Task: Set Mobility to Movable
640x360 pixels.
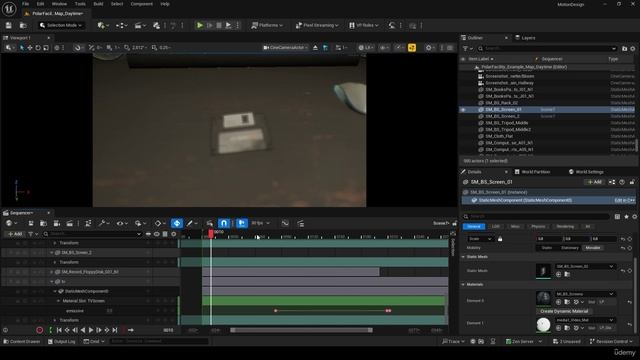Action: coord(593,248)
